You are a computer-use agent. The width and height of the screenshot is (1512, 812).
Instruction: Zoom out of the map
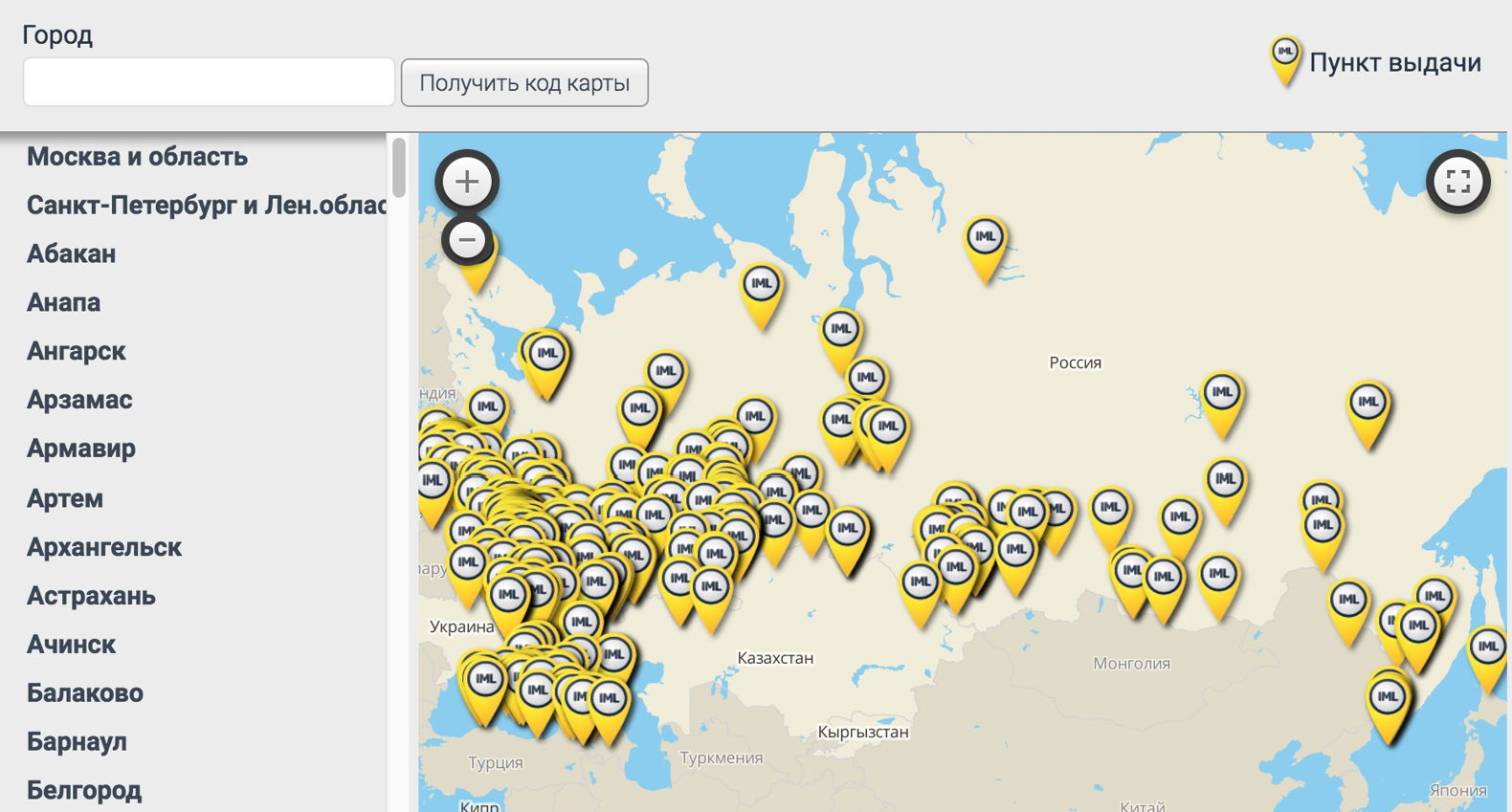coord(467,240)
